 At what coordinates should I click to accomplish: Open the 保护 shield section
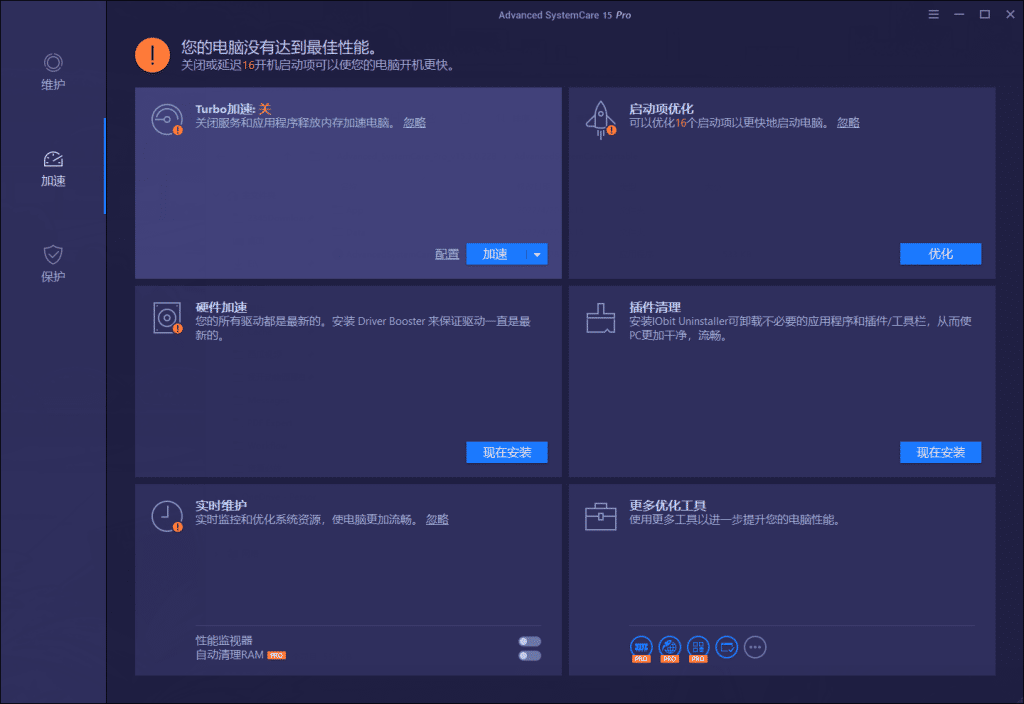pos(53,263)
